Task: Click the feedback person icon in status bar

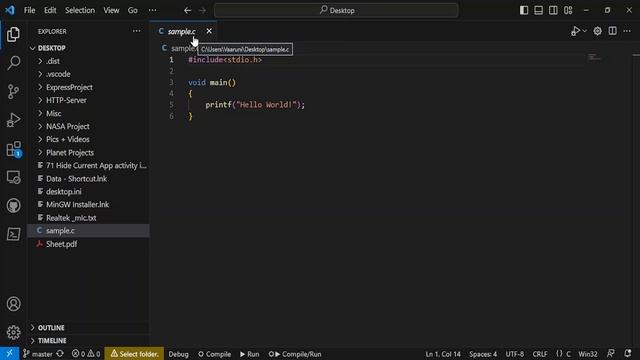Action: (611, 353)
